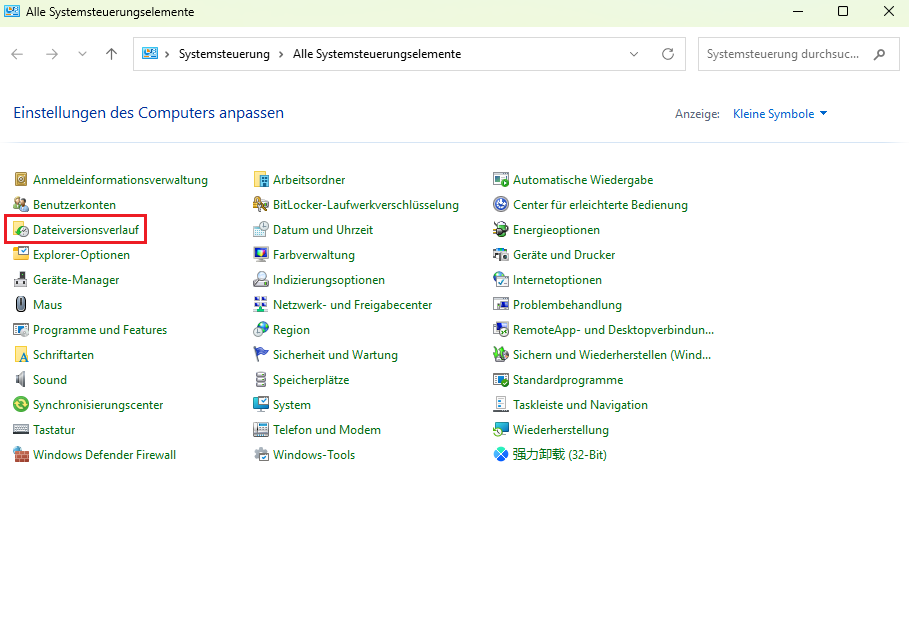Click the Systemsteuerung search field
Viewport: 909px width, 627px height.
point(783,54)
